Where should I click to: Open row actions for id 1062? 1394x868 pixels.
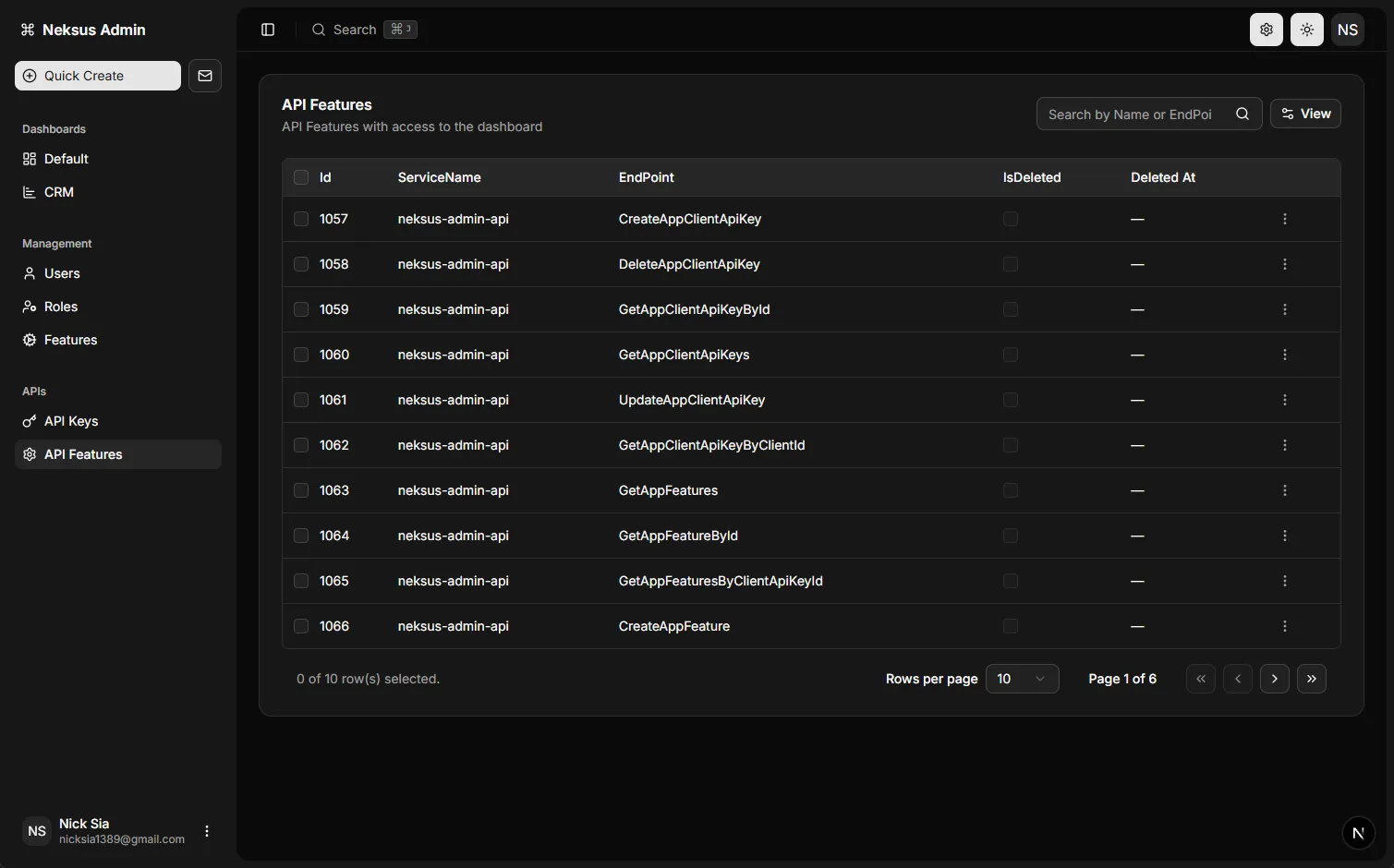[1284, 445]
